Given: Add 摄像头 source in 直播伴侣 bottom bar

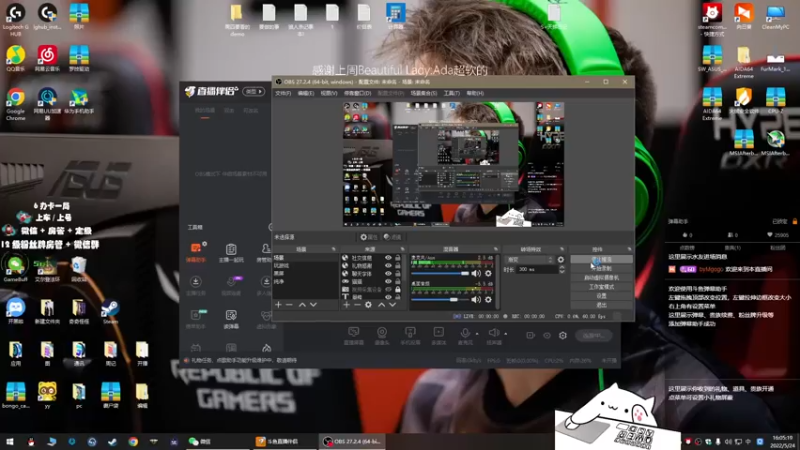Looking at the screenshot, I should click(382, 336).
